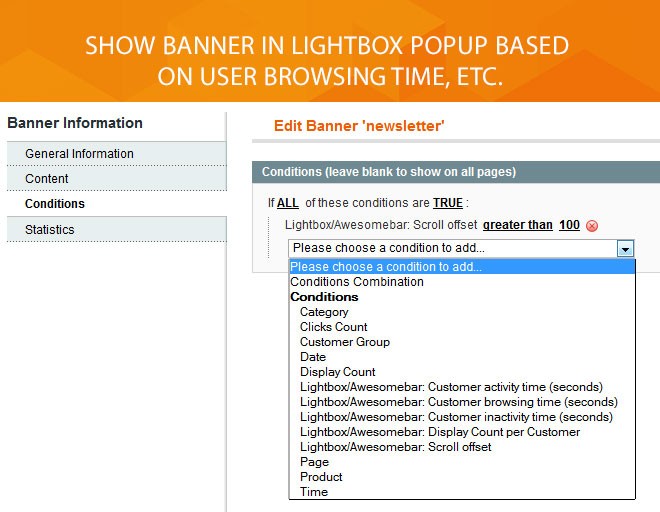Select Customer Group condition option
The width and height of the screenshot is (660, 512).
(x=345, y=342)
